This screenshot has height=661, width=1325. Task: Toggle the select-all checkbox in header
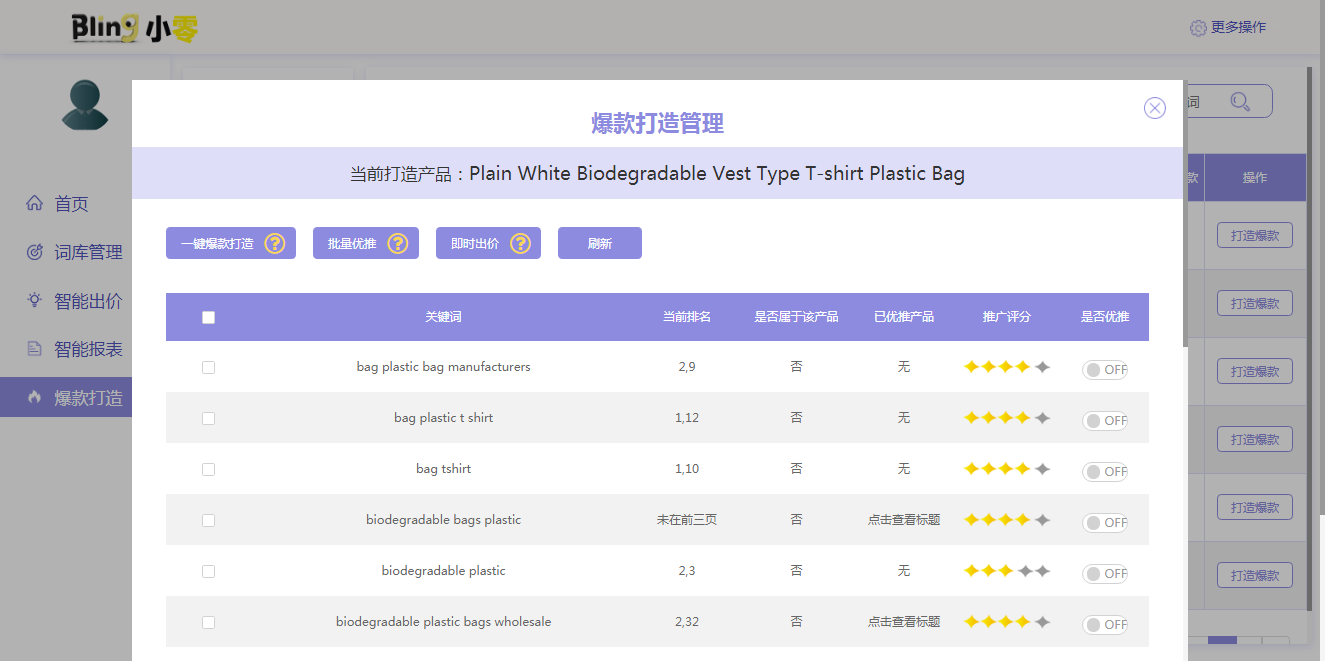pyautogui.click(x=208, y=317)
